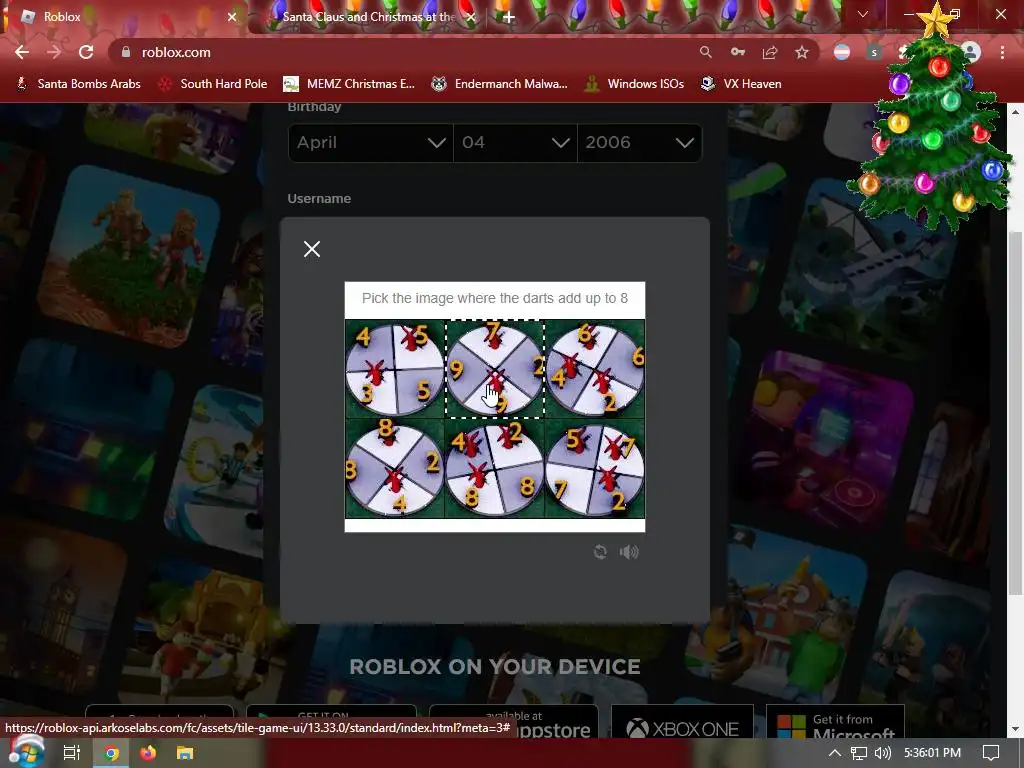
Task: Open Windows Start menu
Action: point(25,753)
